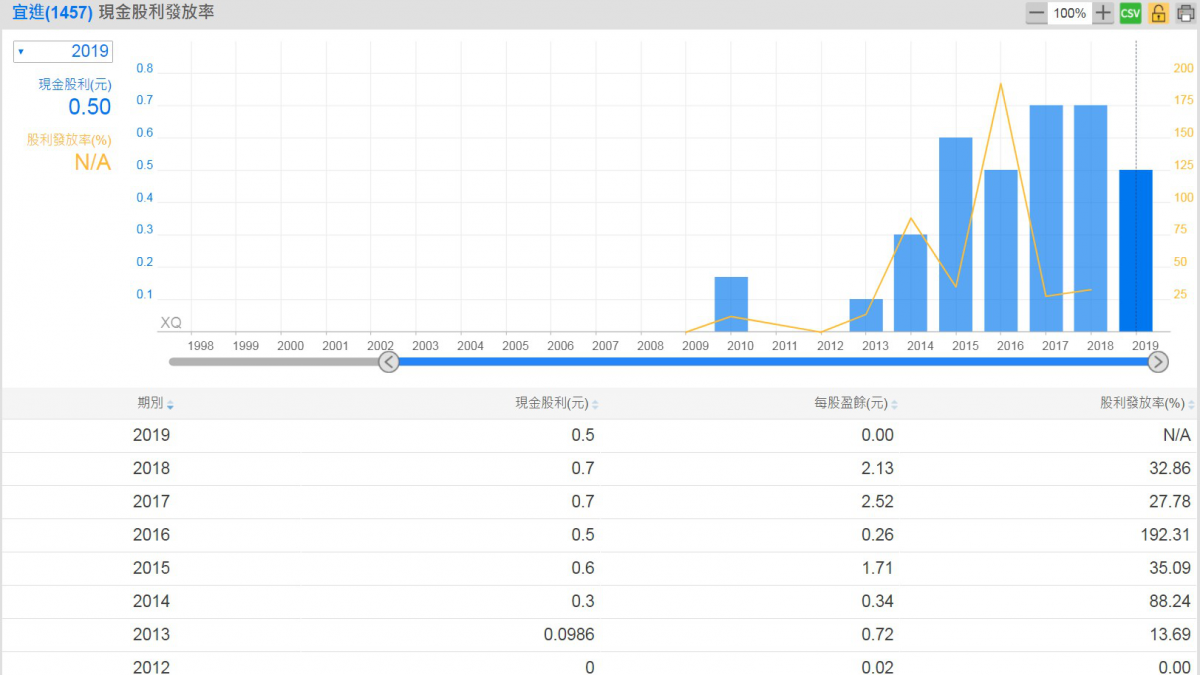Sort by 期別 column header
The width and height of the screenshot is (1200, 675).
pyautogui.click(x=155, y=403)
